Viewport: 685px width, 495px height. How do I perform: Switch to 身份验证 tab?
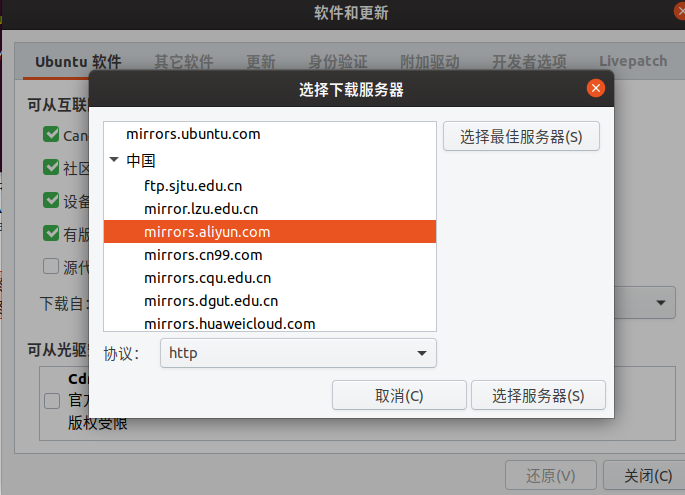[x=338, y=62]
